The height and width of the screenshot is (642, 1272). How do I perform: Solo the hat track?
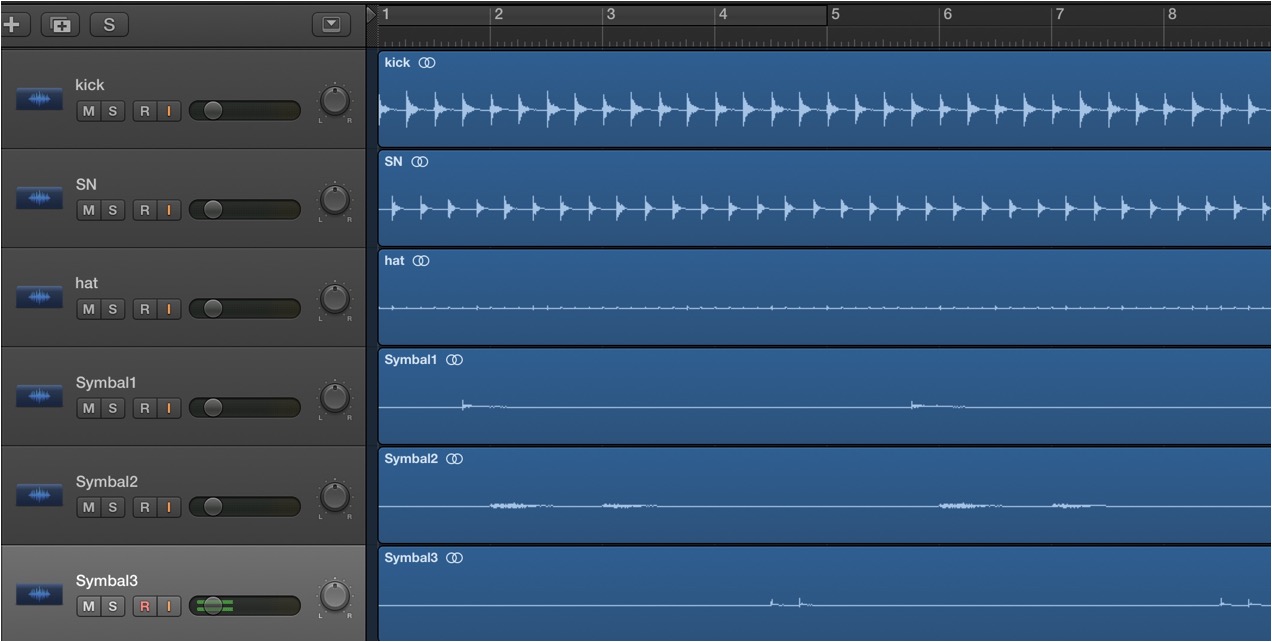tap(113, 309)
